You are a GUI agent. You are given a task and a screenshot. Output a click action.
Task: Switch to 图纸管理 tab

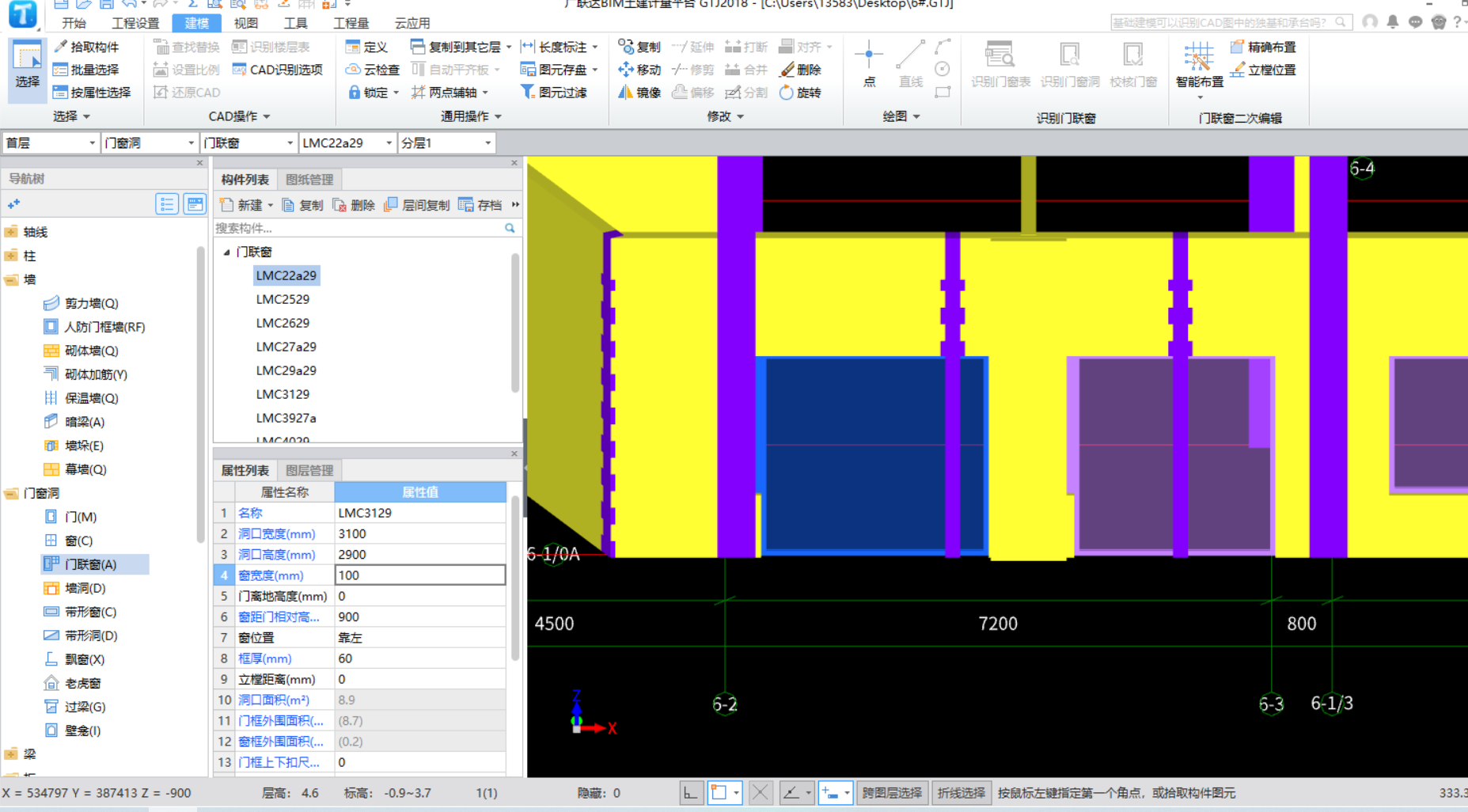309,180
